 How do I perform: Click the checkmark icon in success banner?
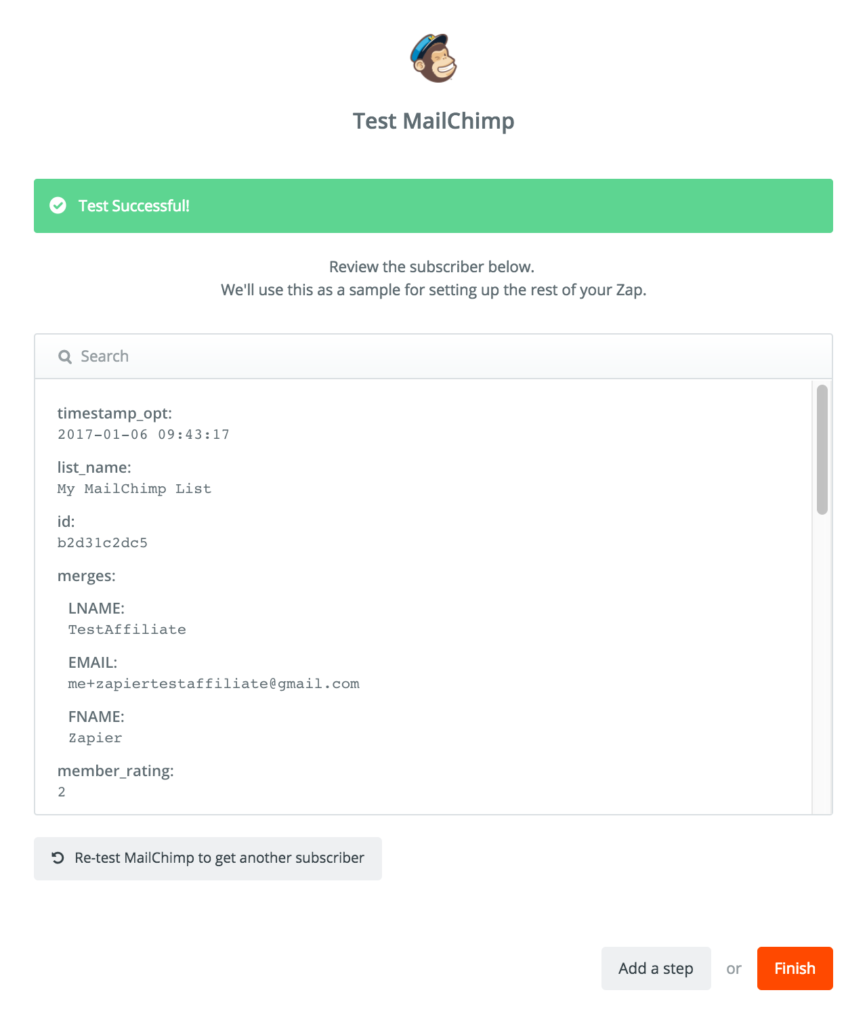58,206
